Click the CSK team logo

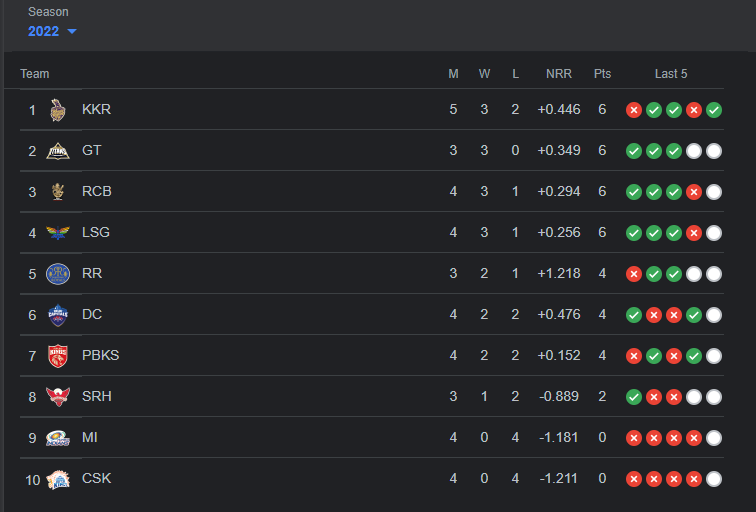[x=58, y=479]
